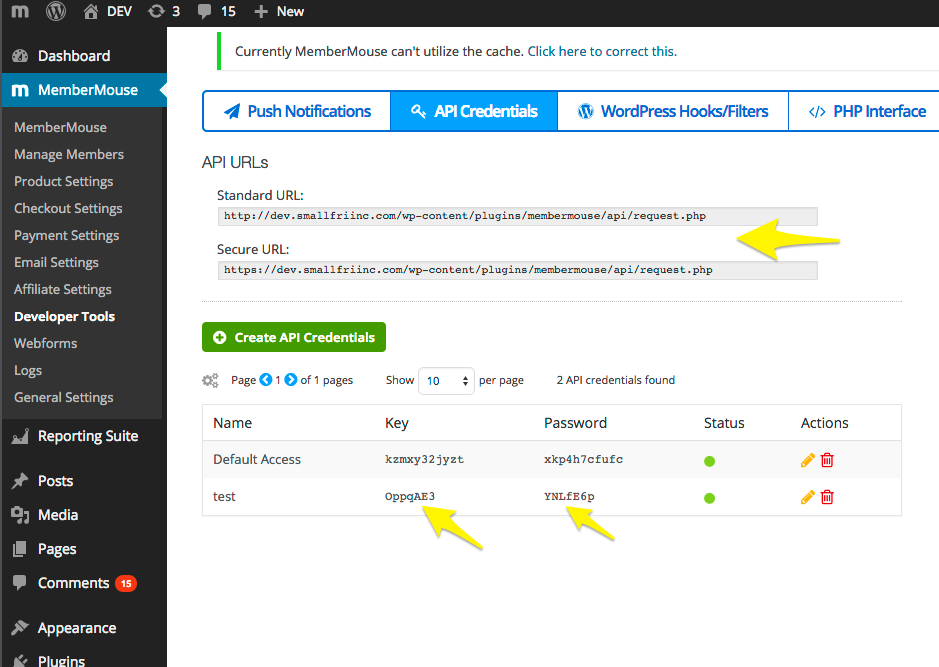Click the Create API Credentials button
The image size is (939, 667).
294,337
